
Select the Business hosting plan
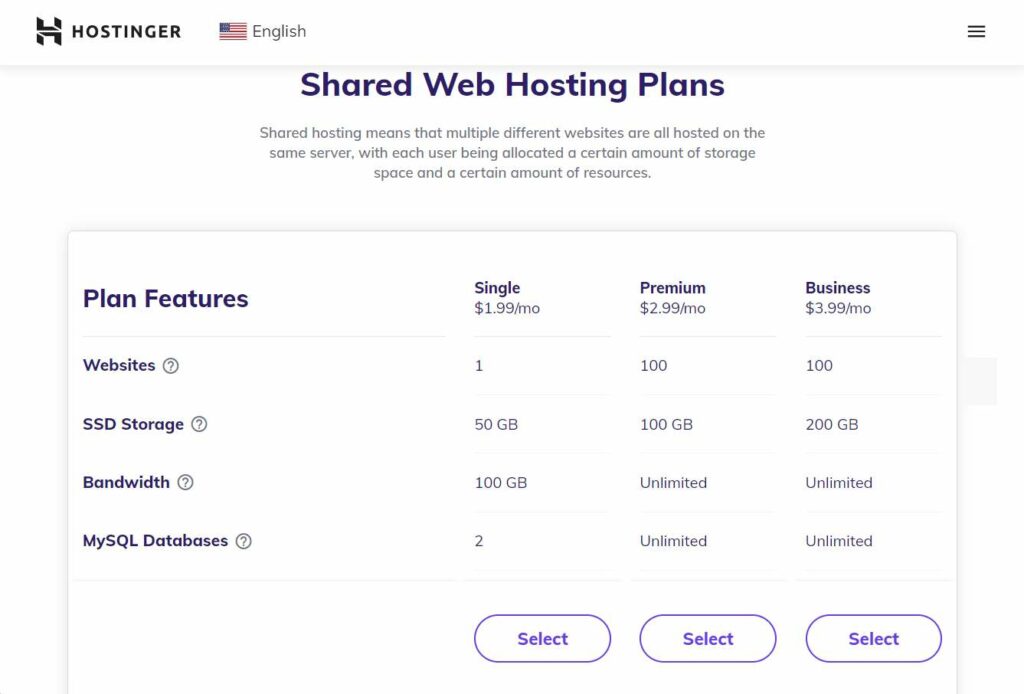(873, 638)
